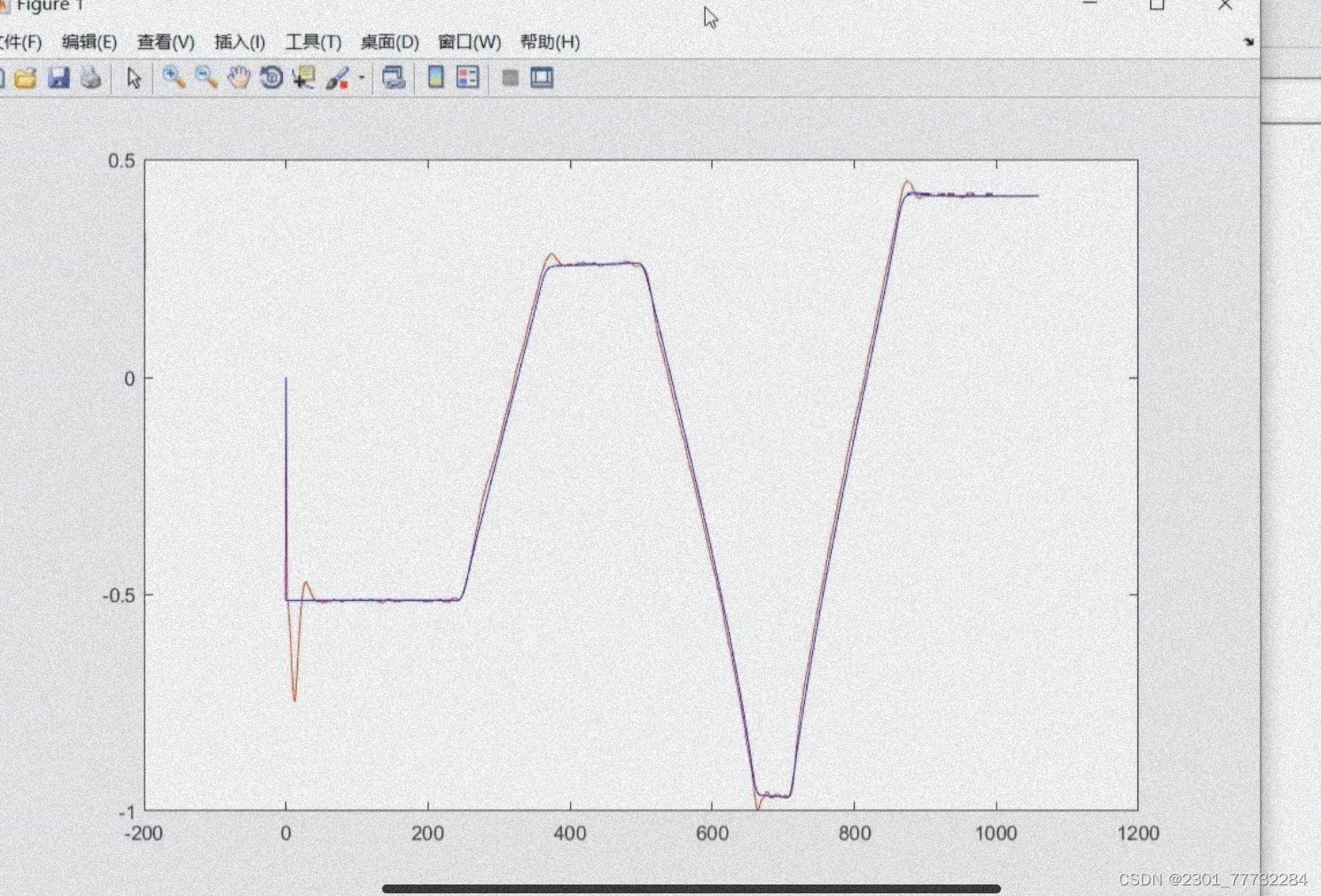This screenshot has width=1321, height=896.
Task: Click the x-axis label 400
Action: pos(570,834)
